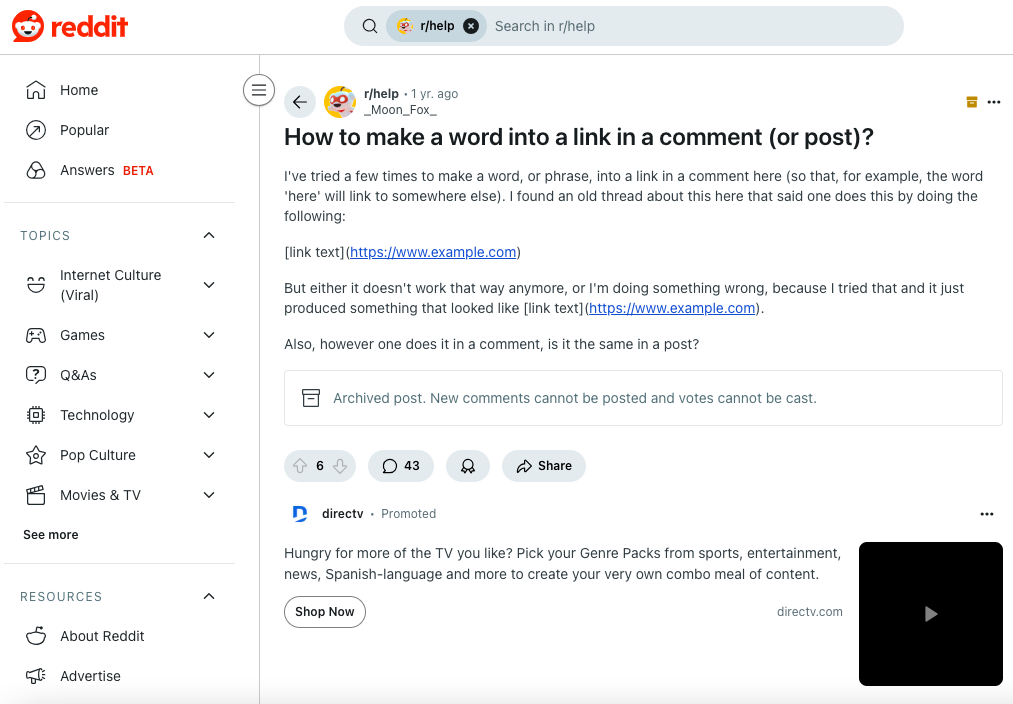Play the directv promoted video
The image size is (1013, 704).
tap(930, 614)
